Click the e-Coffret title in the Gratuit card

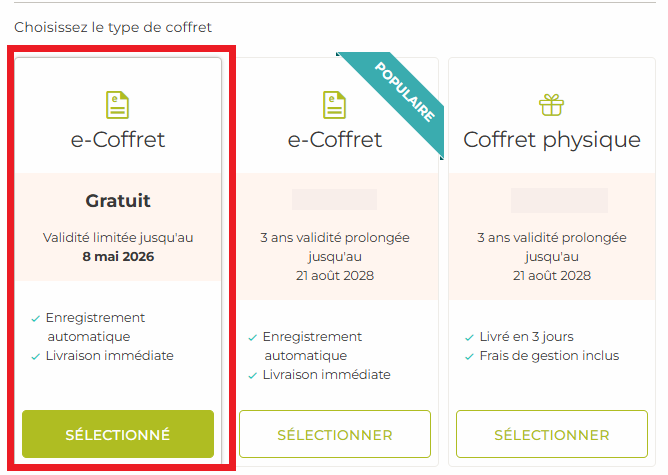tap(118, 140)
